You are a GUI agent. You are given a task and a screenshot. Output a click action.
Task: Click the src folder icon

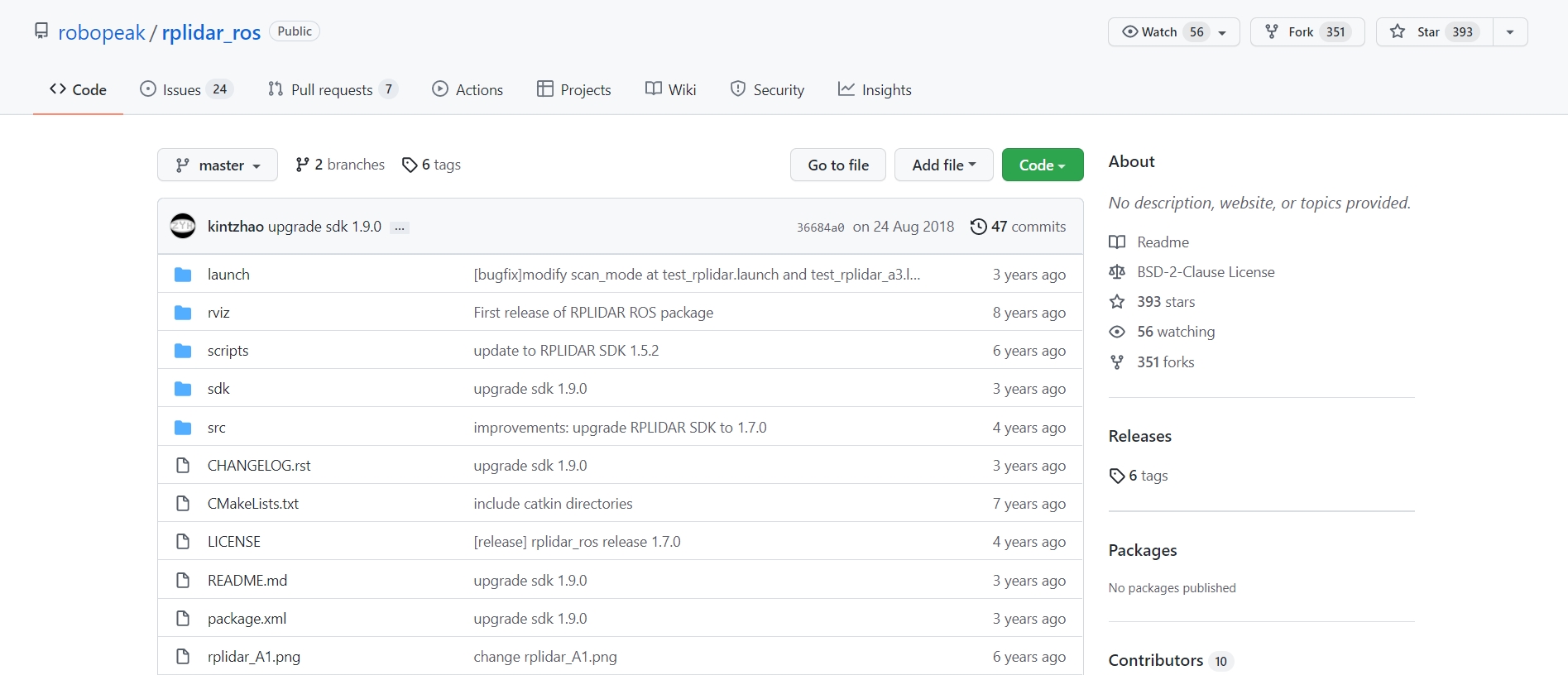pyautogui.click(x=183, y=428)
